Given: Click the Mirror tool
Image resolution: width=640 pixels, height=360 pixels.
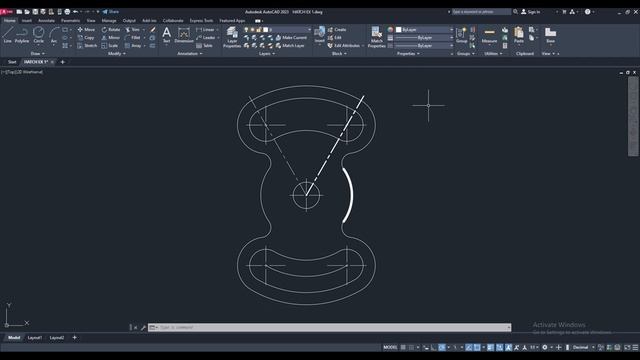Looking at the screenshot, I should point(111,38).
